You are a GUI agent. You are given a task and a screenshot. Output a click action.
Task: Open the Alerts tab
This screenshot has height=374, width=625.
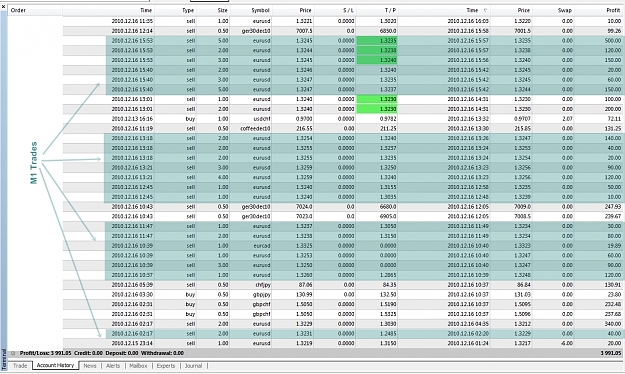point(113,366)
